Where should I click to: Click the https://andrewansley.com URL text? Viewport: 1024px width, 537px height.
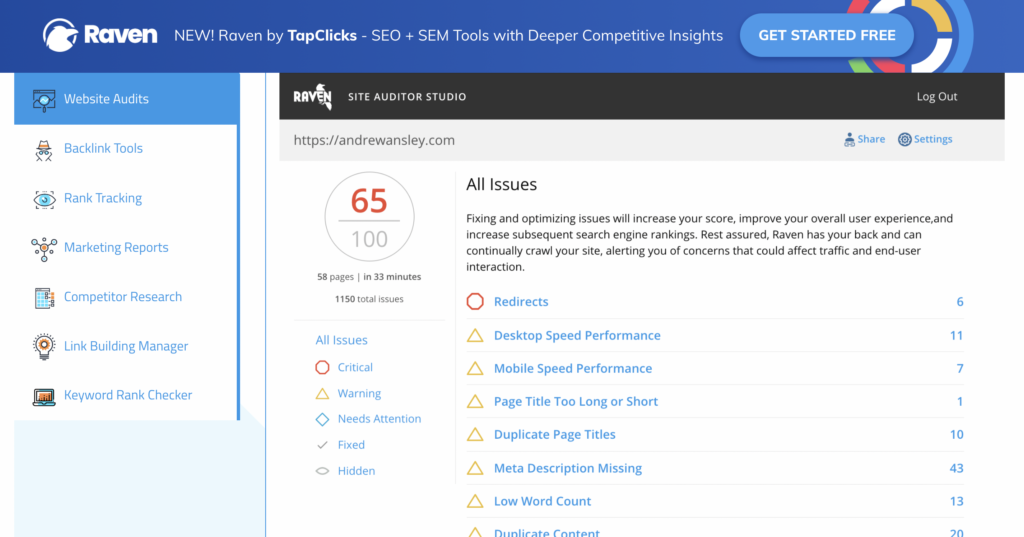point(374,140)
